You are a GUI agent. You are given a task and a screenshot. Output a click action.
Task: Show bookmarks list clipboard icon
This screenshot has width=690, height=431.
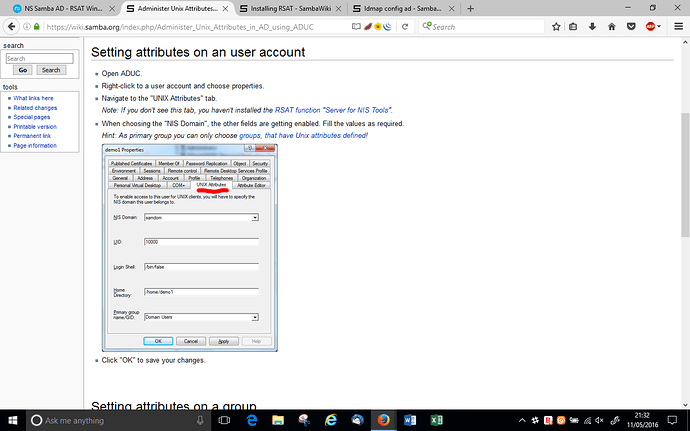[573, 27]
